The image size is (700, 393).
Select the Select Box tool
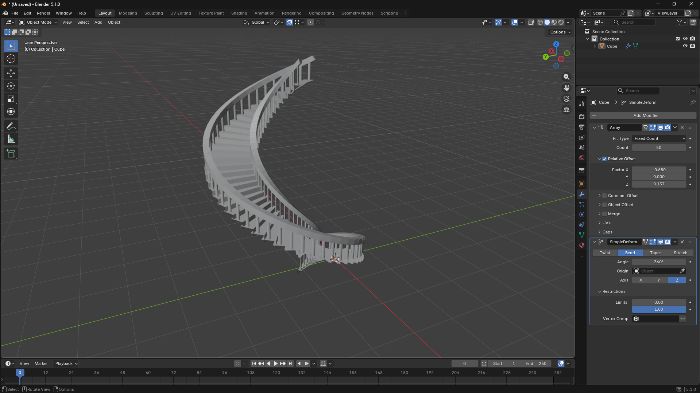coord(11,46)
